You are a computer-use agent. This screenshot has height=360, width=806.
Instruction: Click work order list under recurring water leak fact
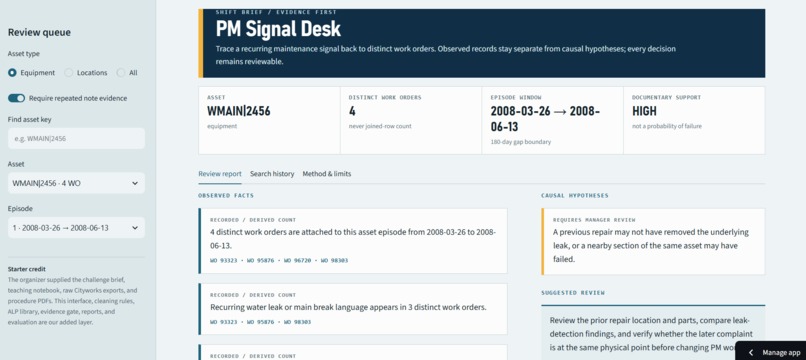[261, 322]
